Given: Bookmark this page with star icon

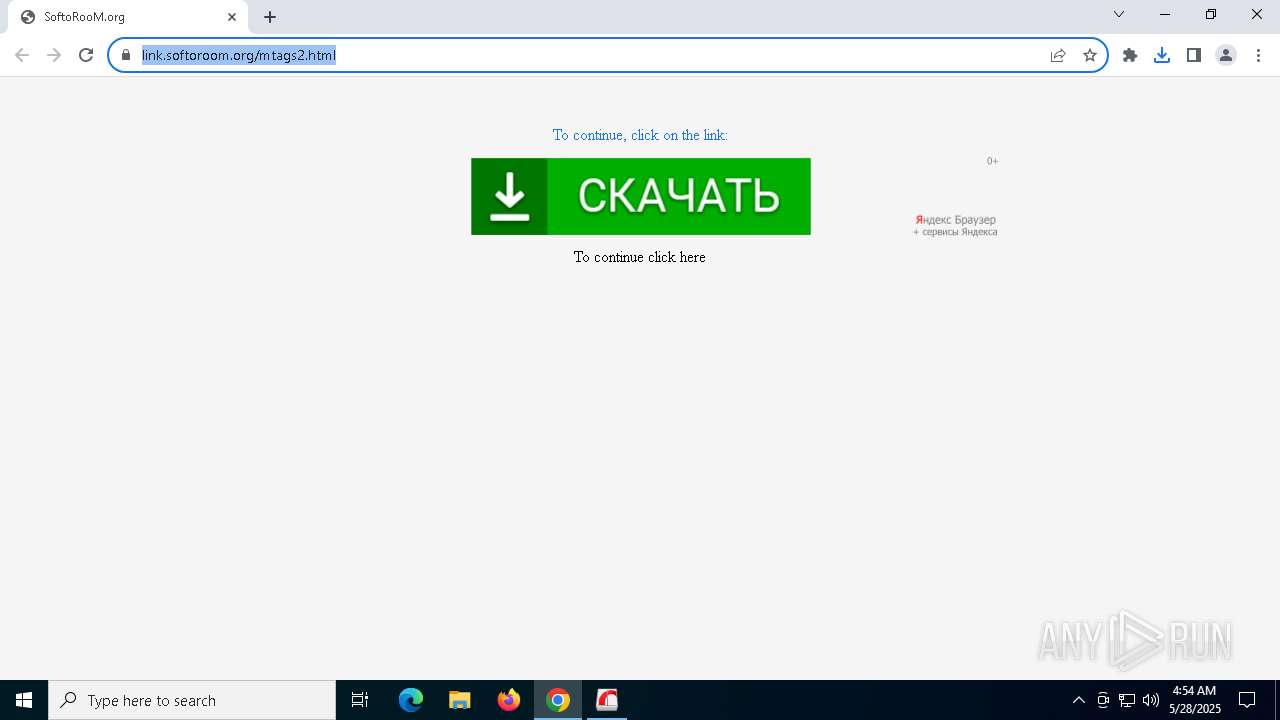Looking at the screenshot, I should click(1090, 55).
